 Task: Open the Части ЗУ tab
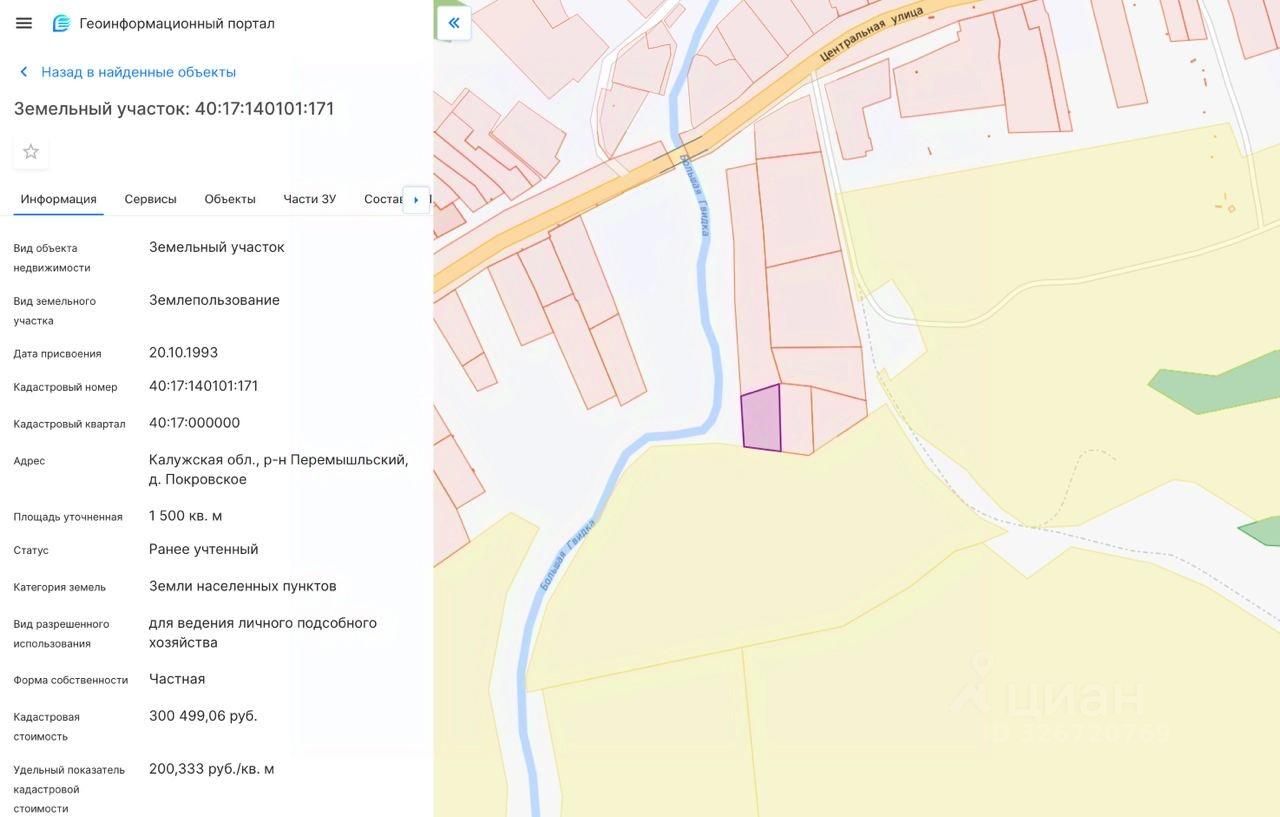(x=309, y=199)
